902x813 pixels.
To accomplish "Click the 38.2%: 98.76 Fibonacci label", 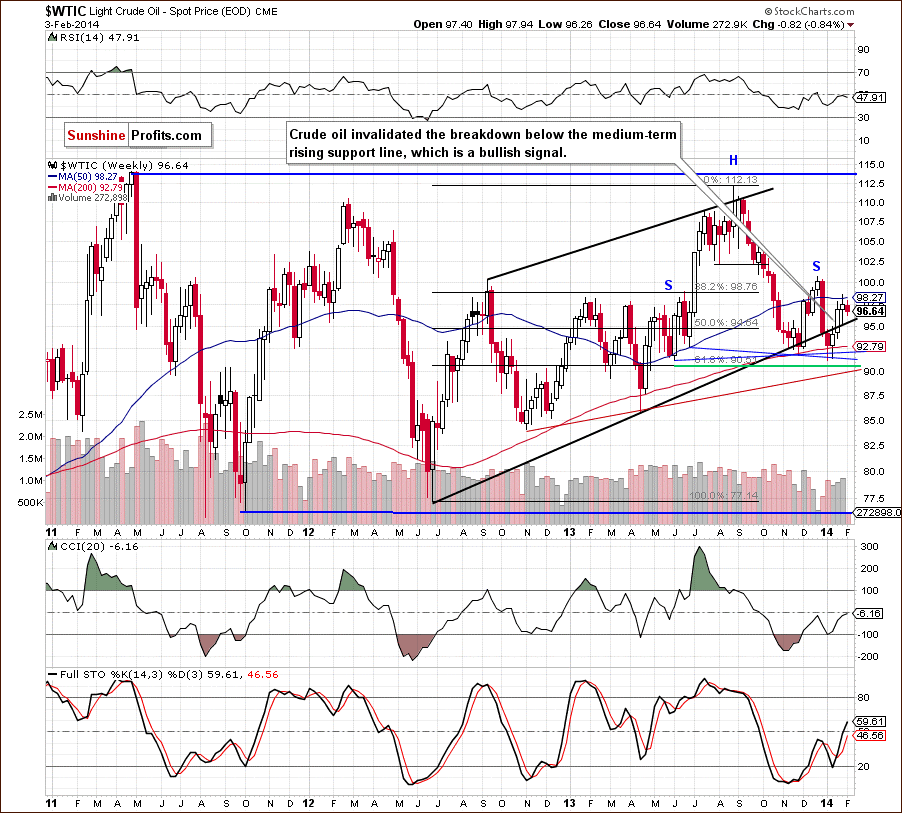I will (726, 287).
